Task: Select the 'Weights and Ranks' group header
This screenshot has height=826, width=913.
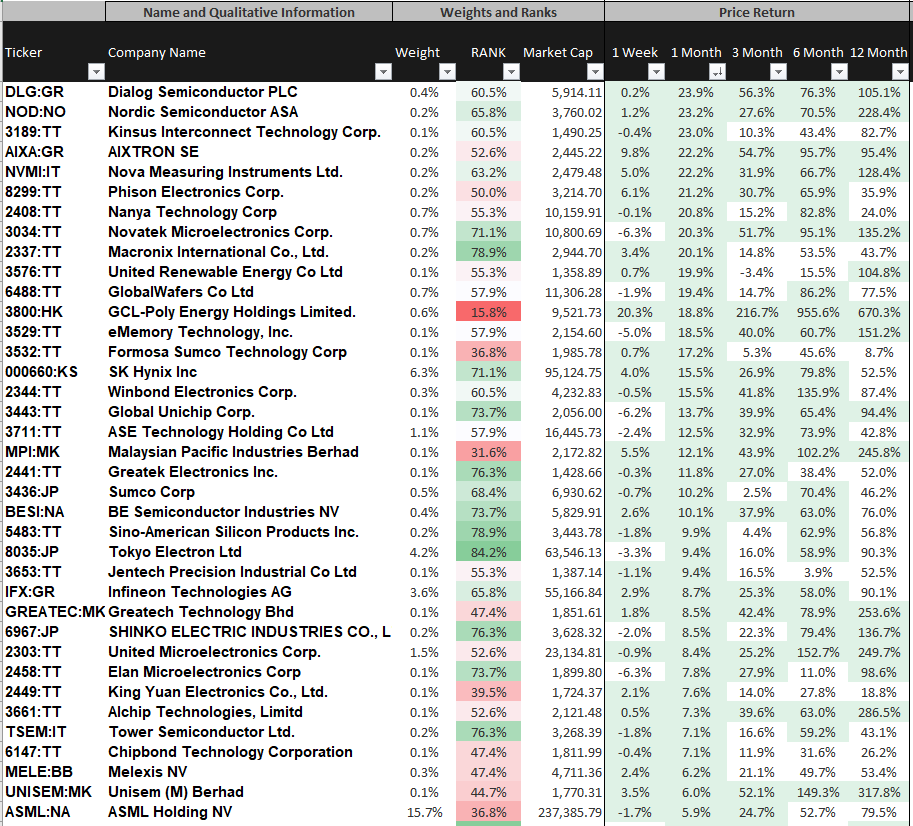Action: pos(498,12)
